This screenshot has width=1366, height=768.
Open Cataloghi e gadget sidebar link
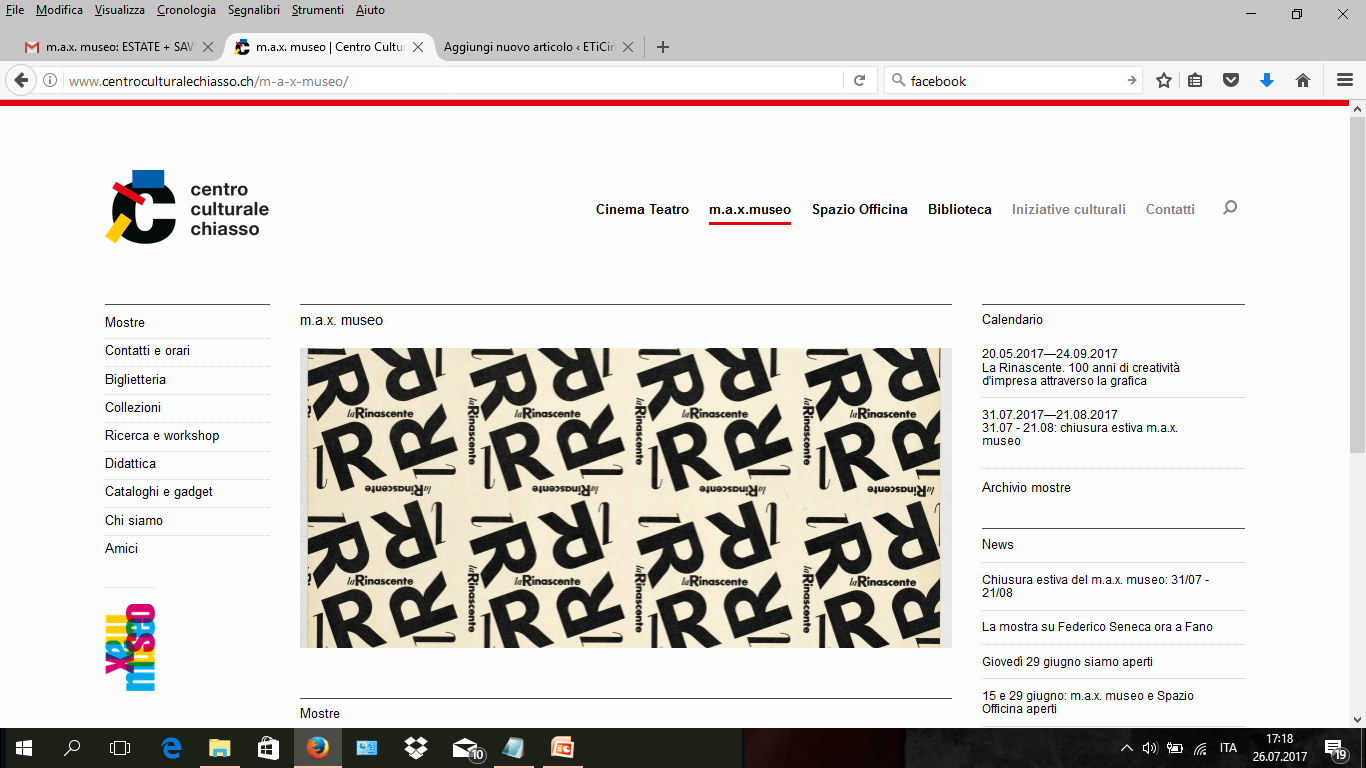click(159, 491)
